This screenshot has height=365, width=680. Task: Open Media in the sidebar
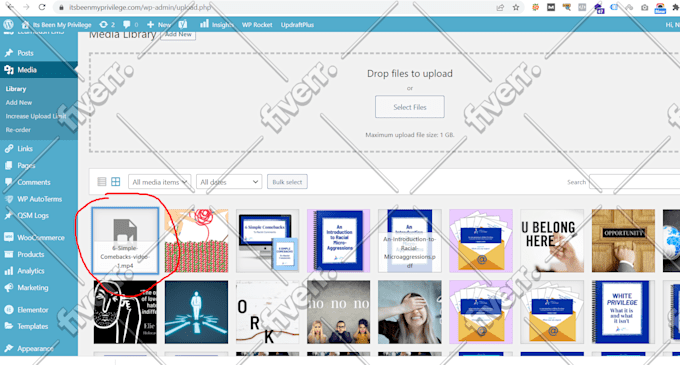click(x=27, y=70)
